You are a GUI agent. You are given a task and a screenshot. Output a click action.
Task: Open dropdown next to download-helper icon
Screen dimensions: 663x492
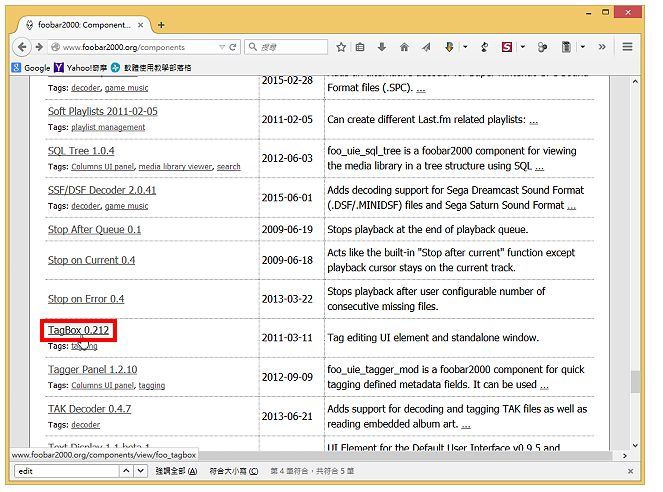[x=465, y=47]
